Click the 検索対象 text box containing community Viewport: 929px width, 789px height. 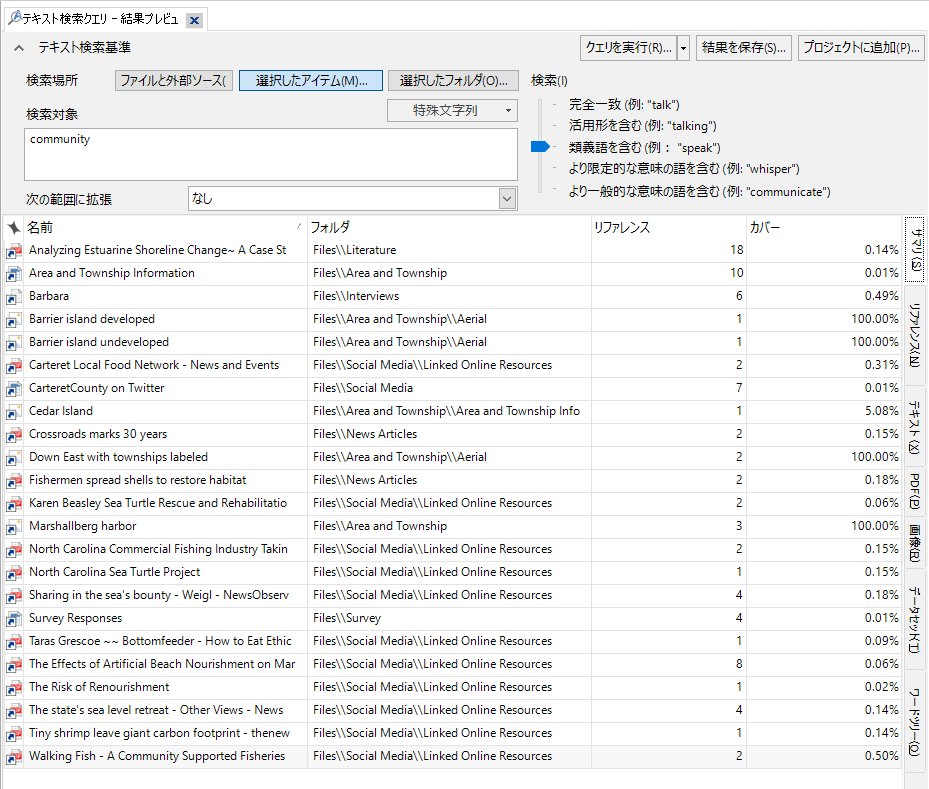[270, 154]
